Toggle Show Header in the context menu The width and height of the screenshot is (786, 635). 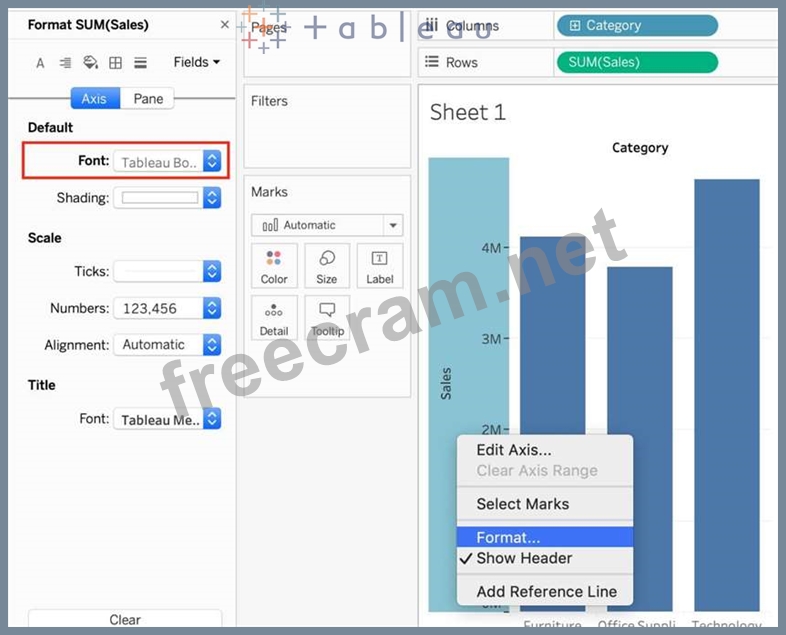coord(524,558)
